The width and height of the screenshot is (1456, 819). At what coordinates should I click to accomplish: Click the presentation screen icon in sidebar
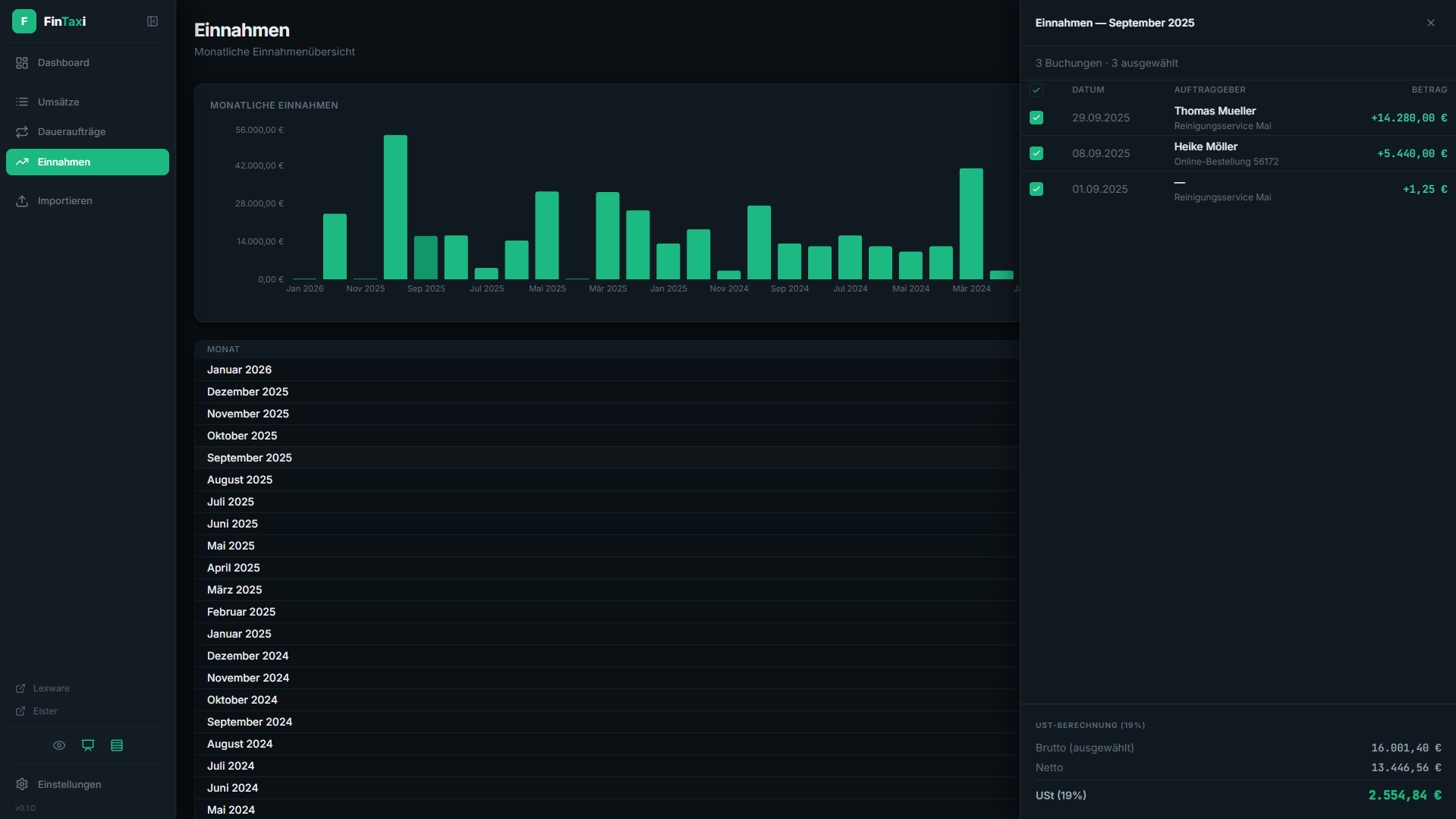[x=88, y=745]
